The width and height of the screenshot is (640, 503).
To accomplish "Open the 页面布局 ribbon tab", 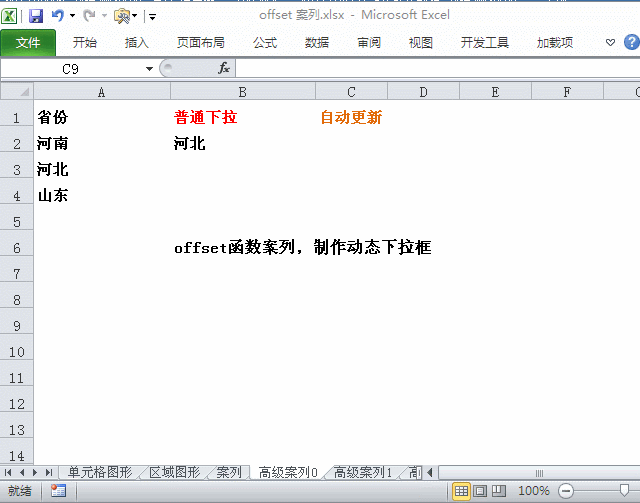I will [x=200, y=42].
